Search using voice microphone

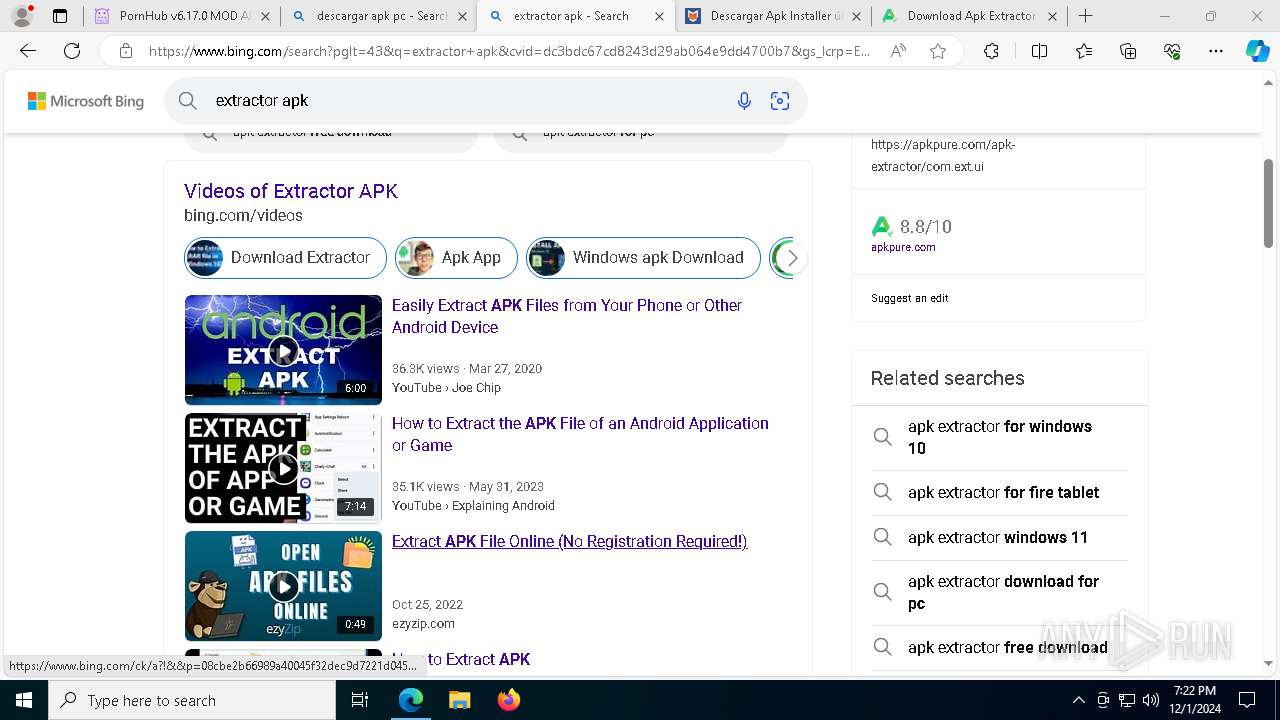pos(744,100)
